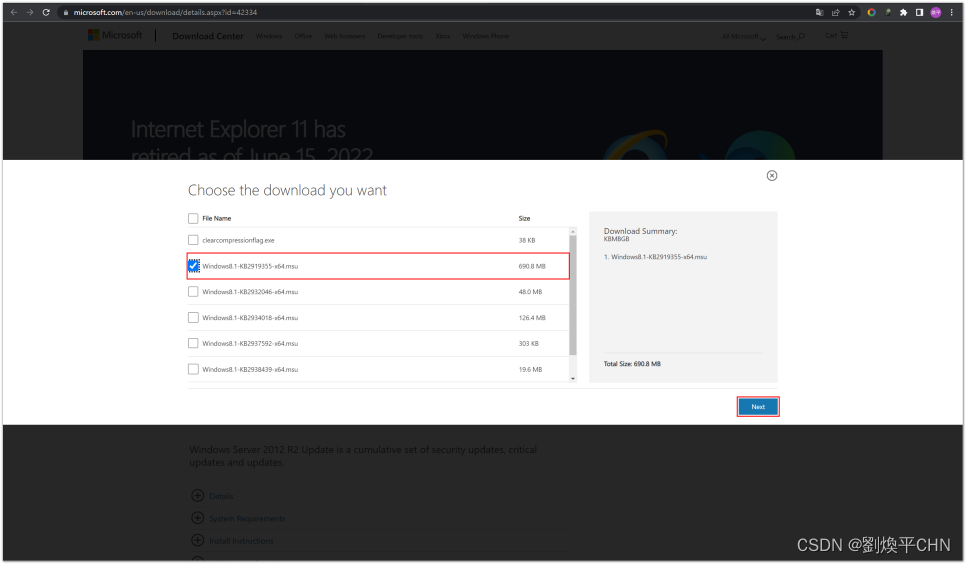
Task: Click the file list scrollbar thumb
Action: point(573,295)
